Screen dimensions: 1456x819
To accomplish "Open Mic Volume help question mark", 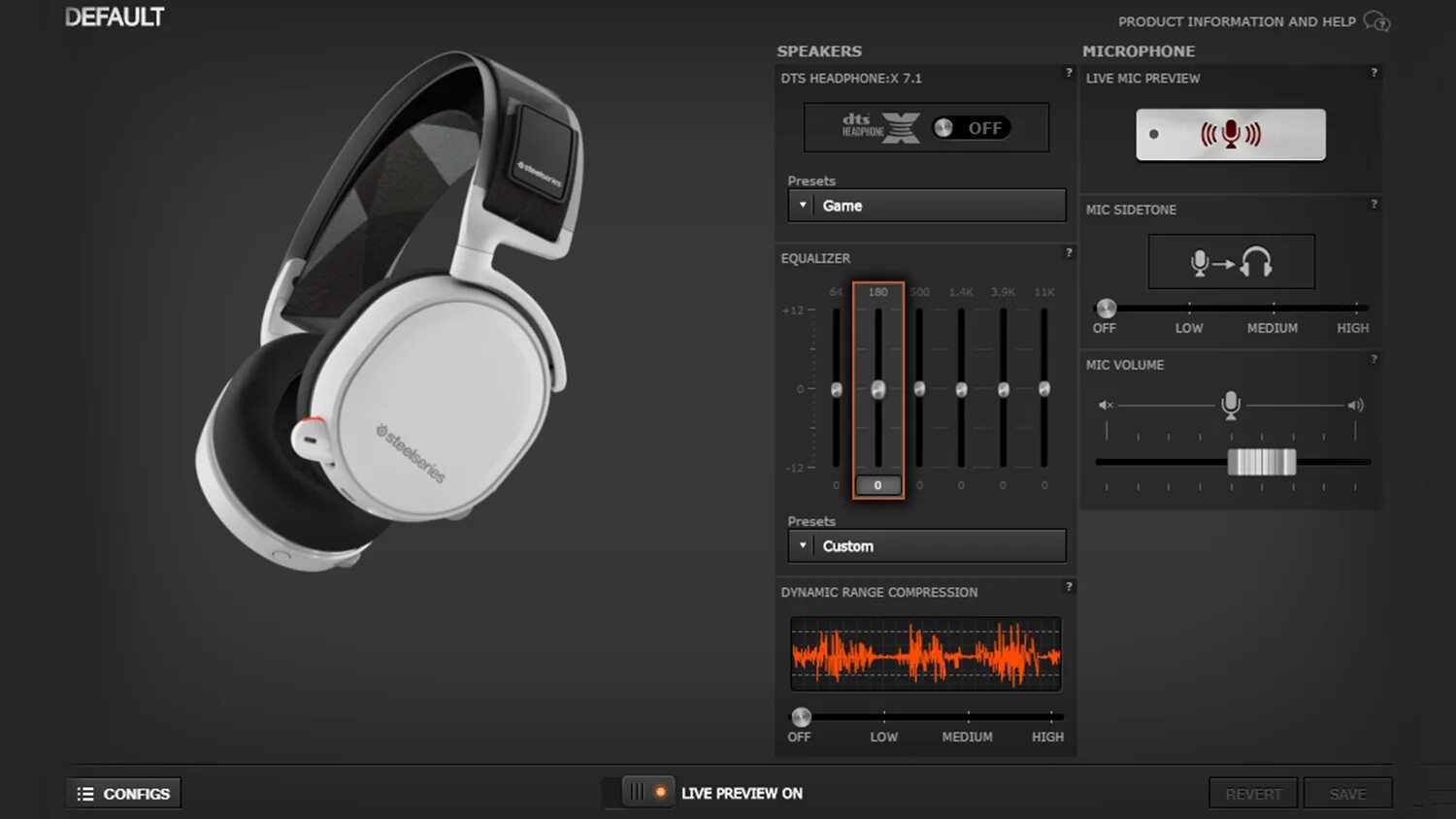I will point(1373,360).
